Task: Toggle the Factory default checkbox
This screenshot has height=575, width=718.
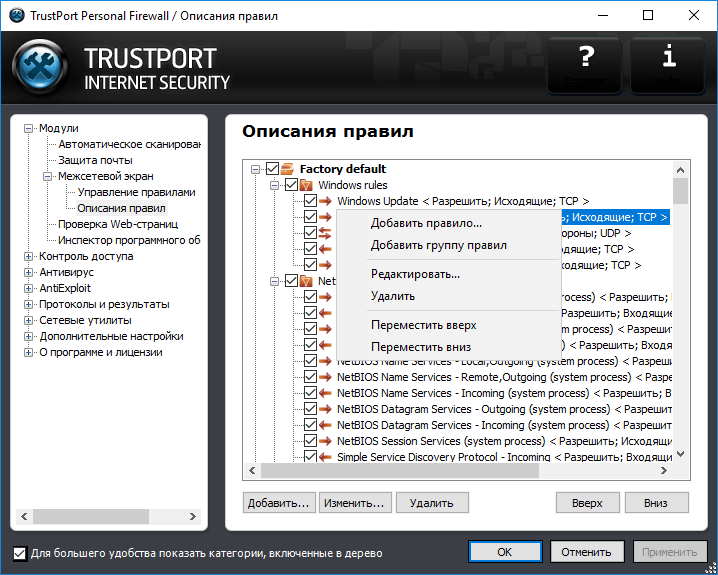Action: [x=272, y=169]
